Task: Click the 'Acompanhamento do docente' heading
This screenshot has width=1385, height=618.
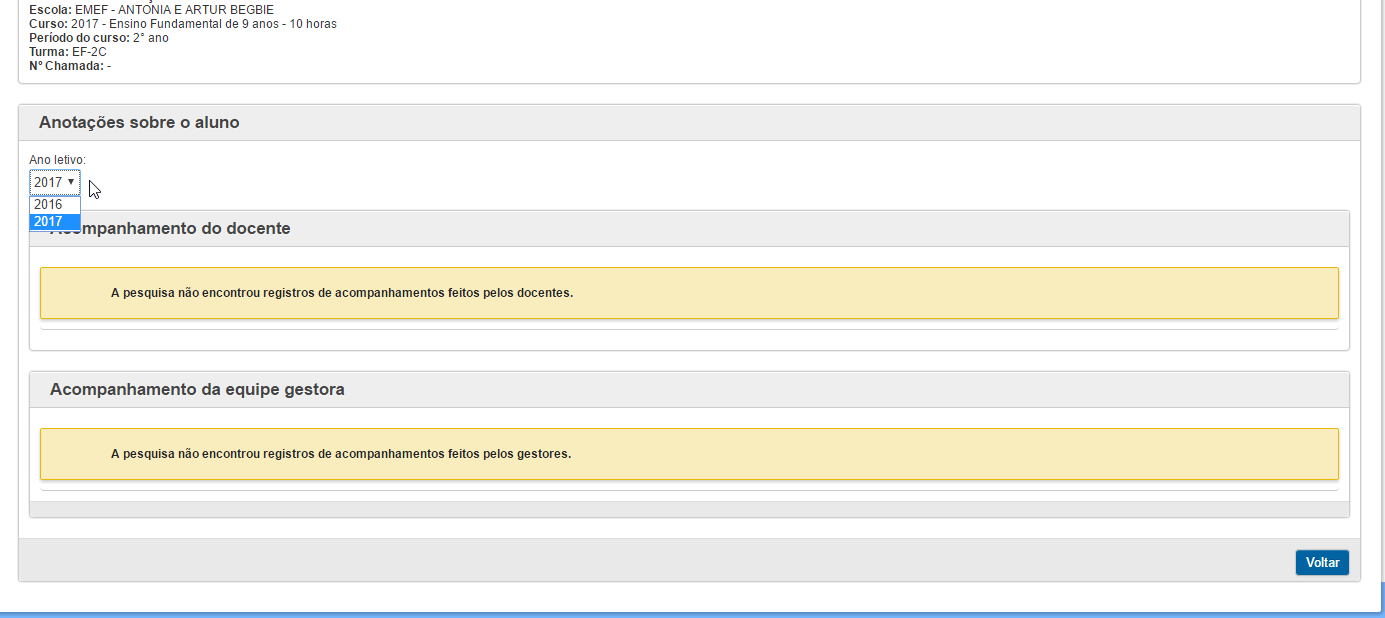Action: pyautogui.click(x=170, y=228)
